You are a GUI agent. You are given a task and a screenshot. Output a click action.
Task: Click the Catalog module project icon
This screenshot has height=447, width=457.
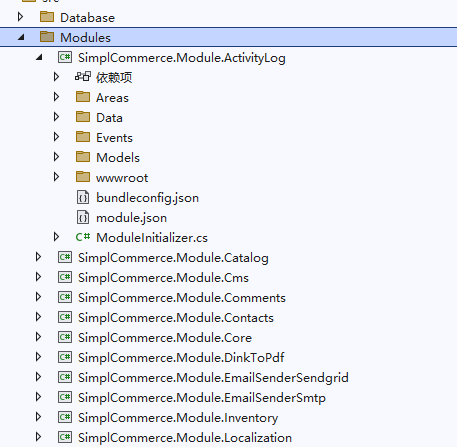[x=65, y=257]
